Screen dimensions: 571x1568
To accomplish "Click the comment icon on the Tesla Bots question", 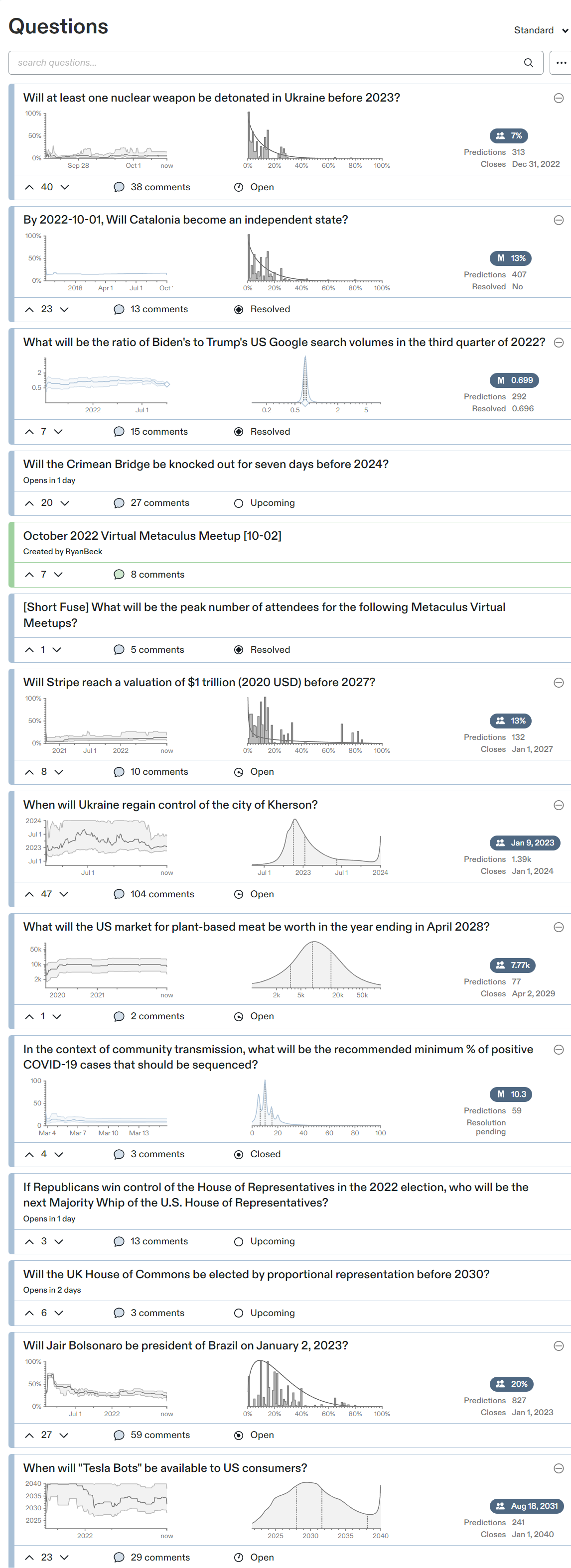I will click(x=119, y=1558).
